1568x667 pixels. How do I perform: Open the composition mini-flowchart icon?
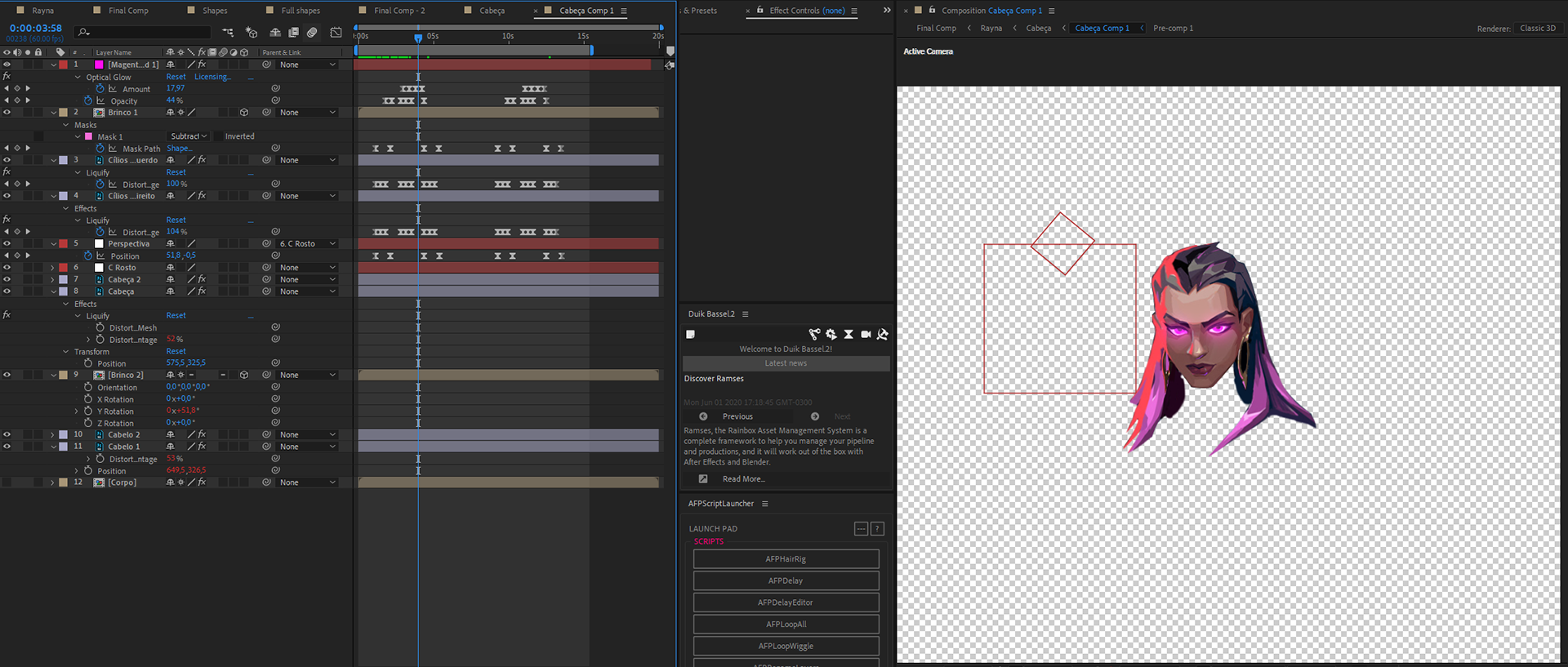click(x=228, y=33)
